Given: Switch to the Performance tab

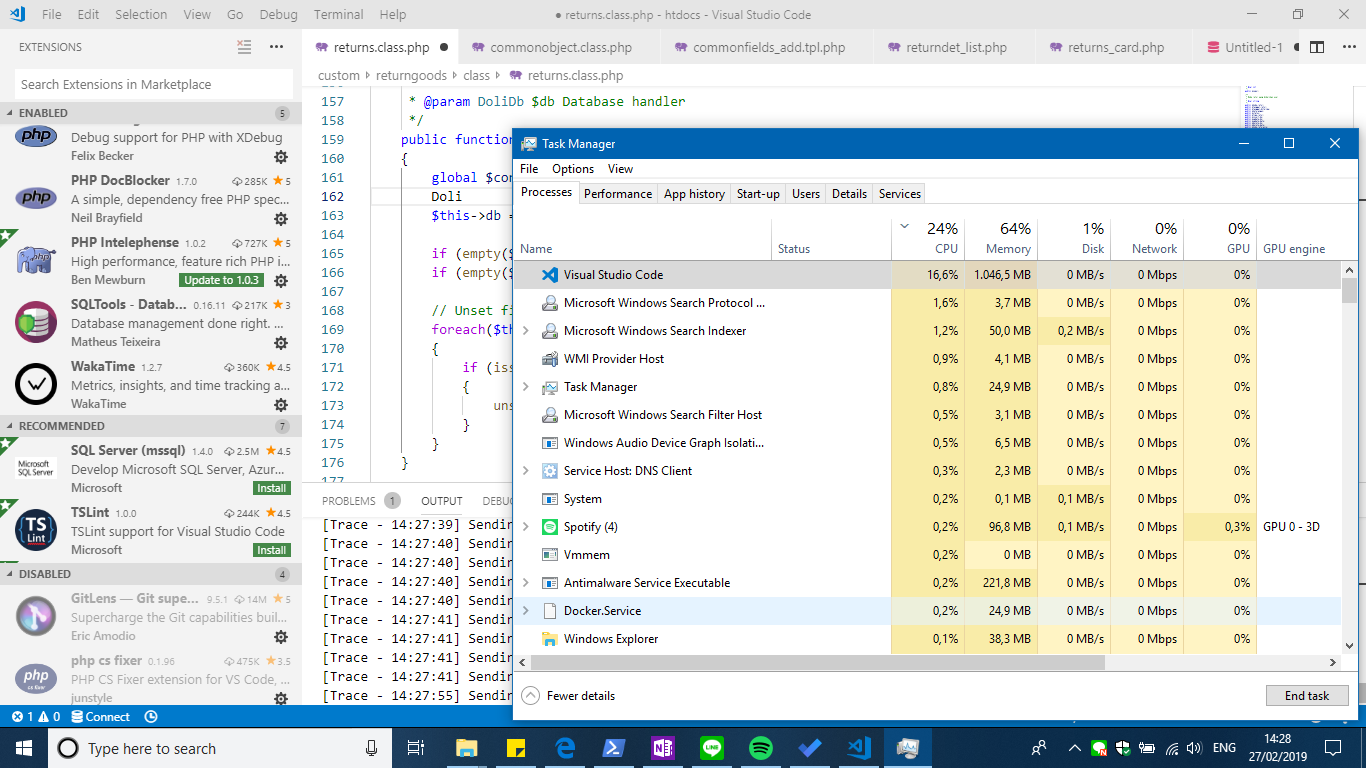Looking at the screenshot, I should [x=618, y=194].
